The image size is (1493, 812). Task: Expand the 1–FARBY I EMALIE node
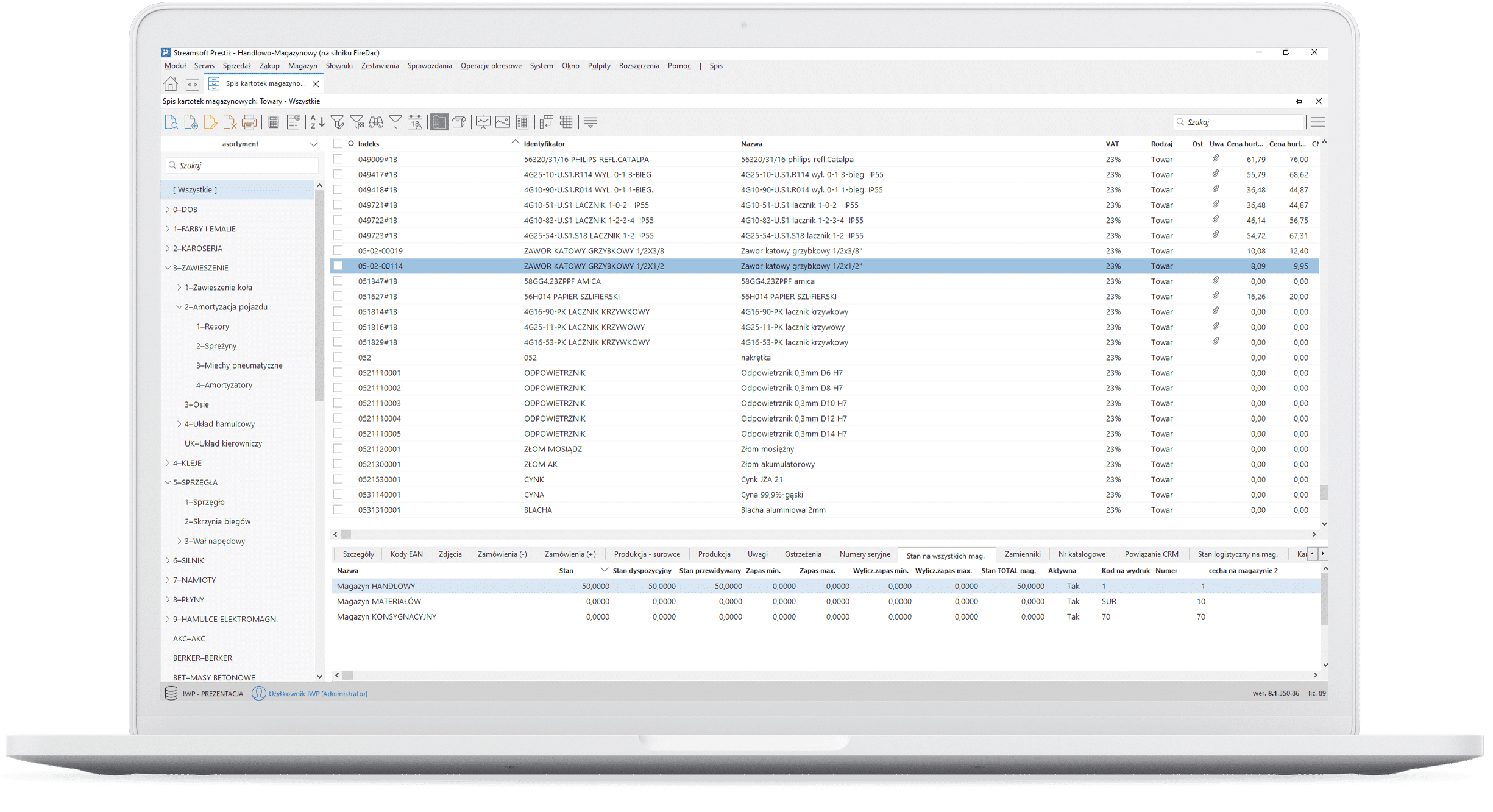point(168,228)
